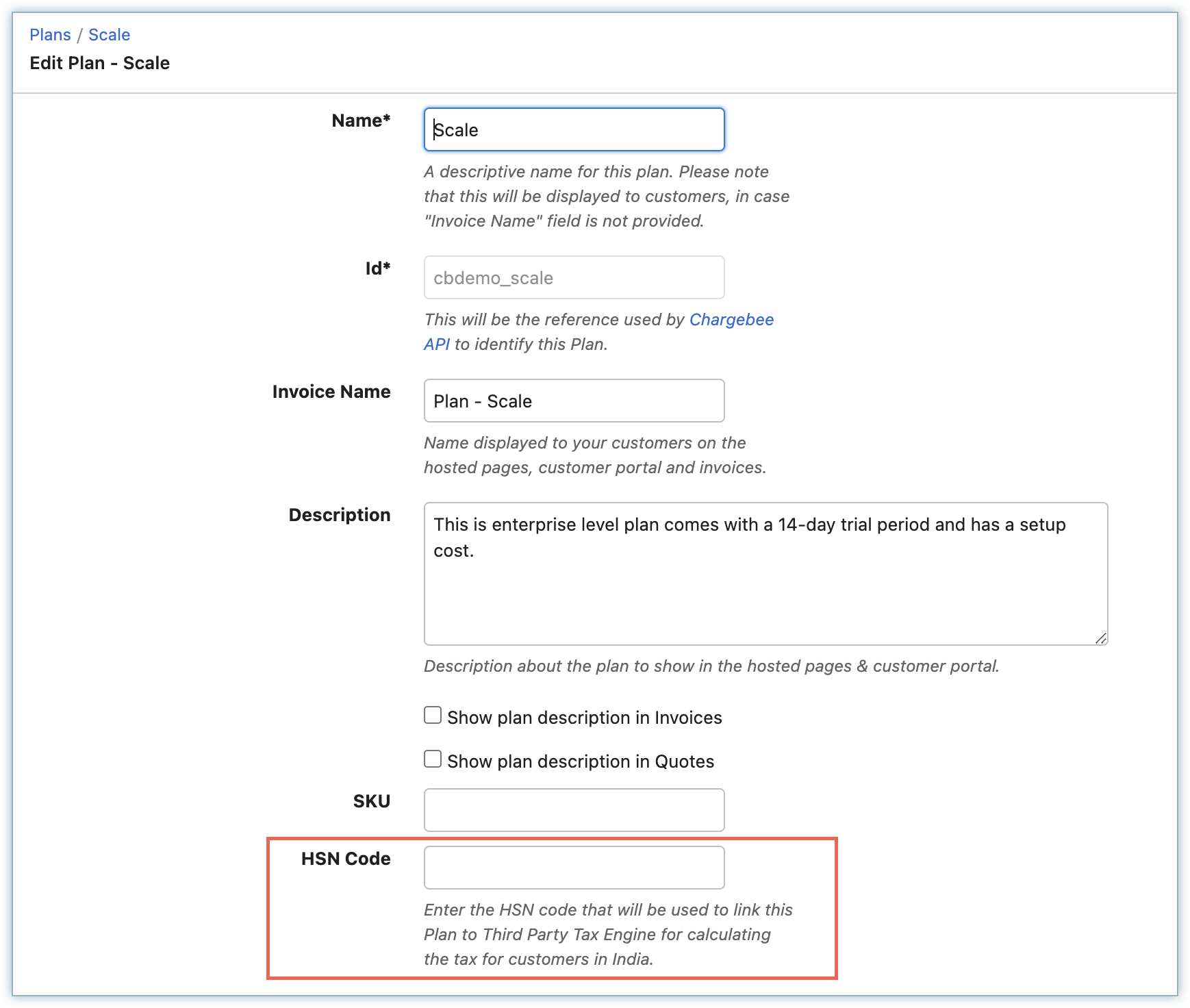Open the Plans breadcrumb link
Viewport: 1190px width, 1008px height.
click(50, 35)
